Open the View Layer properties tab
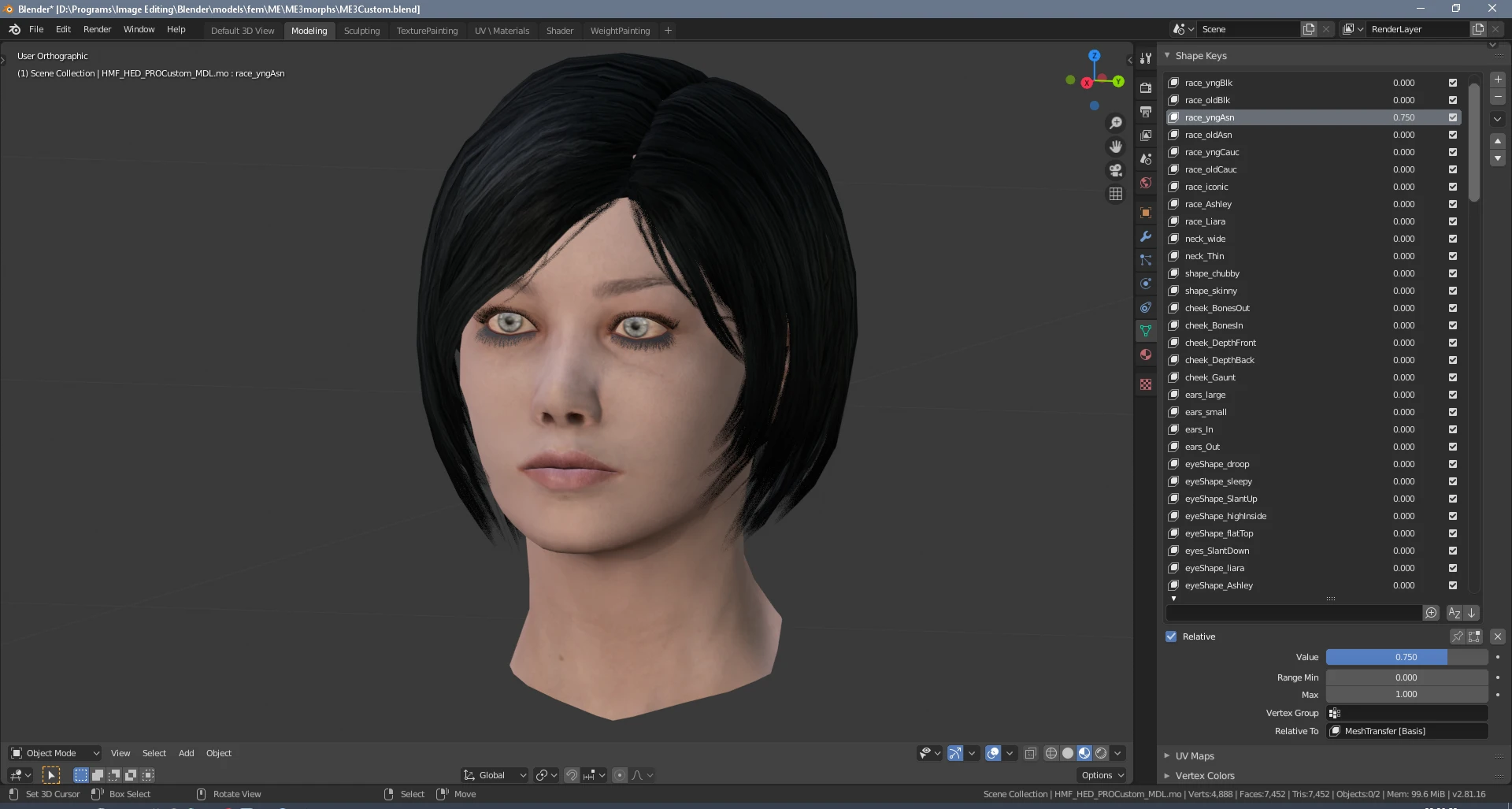Viewport: 1512px width, 809px height. click(x=1146, y=135)
